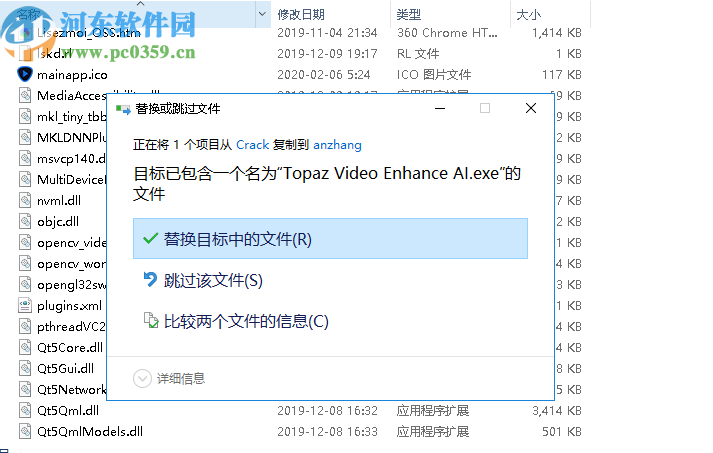Click the green checkmark replace icon
Screen dimensions: 713x453
[x=151, y=238]
